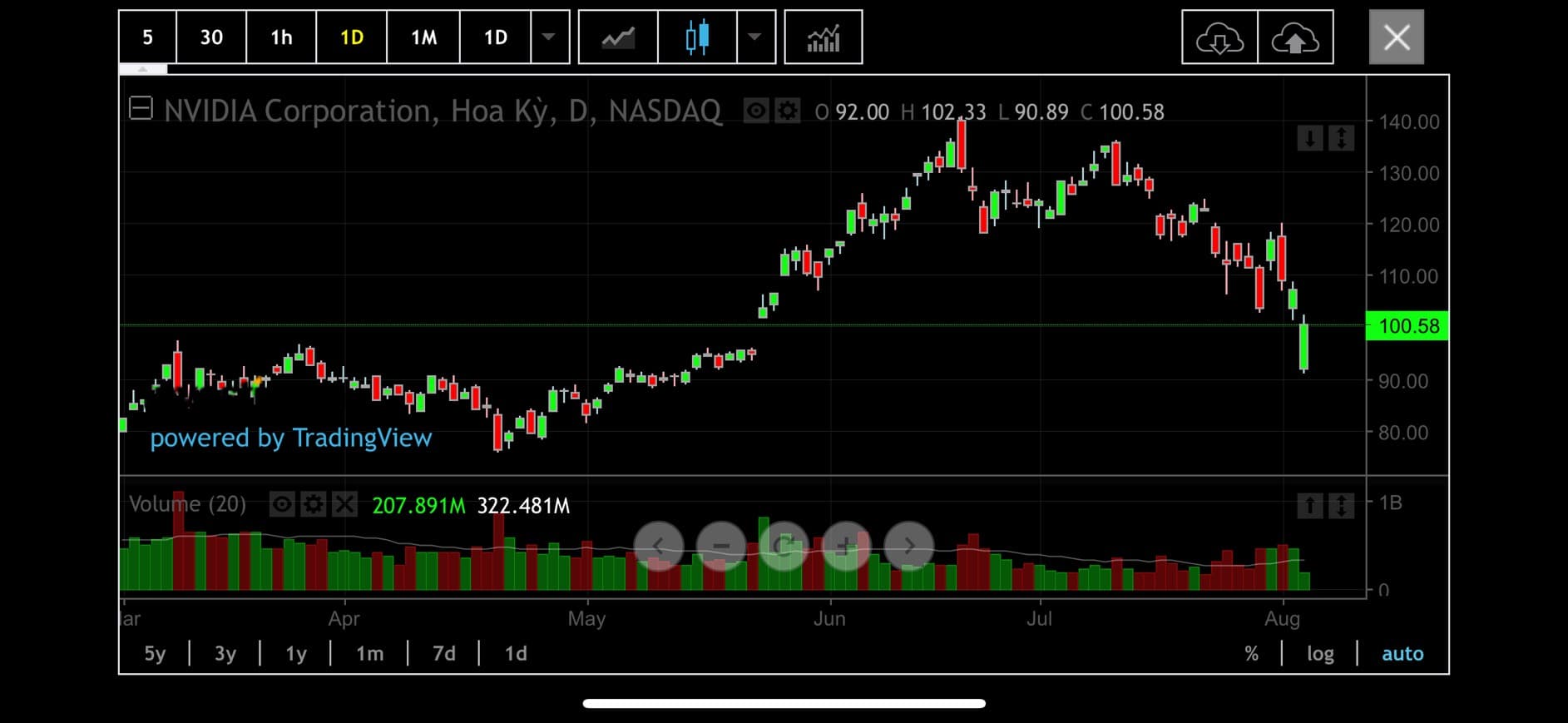Maximize the price pane
1568x723 pixels.
(x=1341, y=138)
